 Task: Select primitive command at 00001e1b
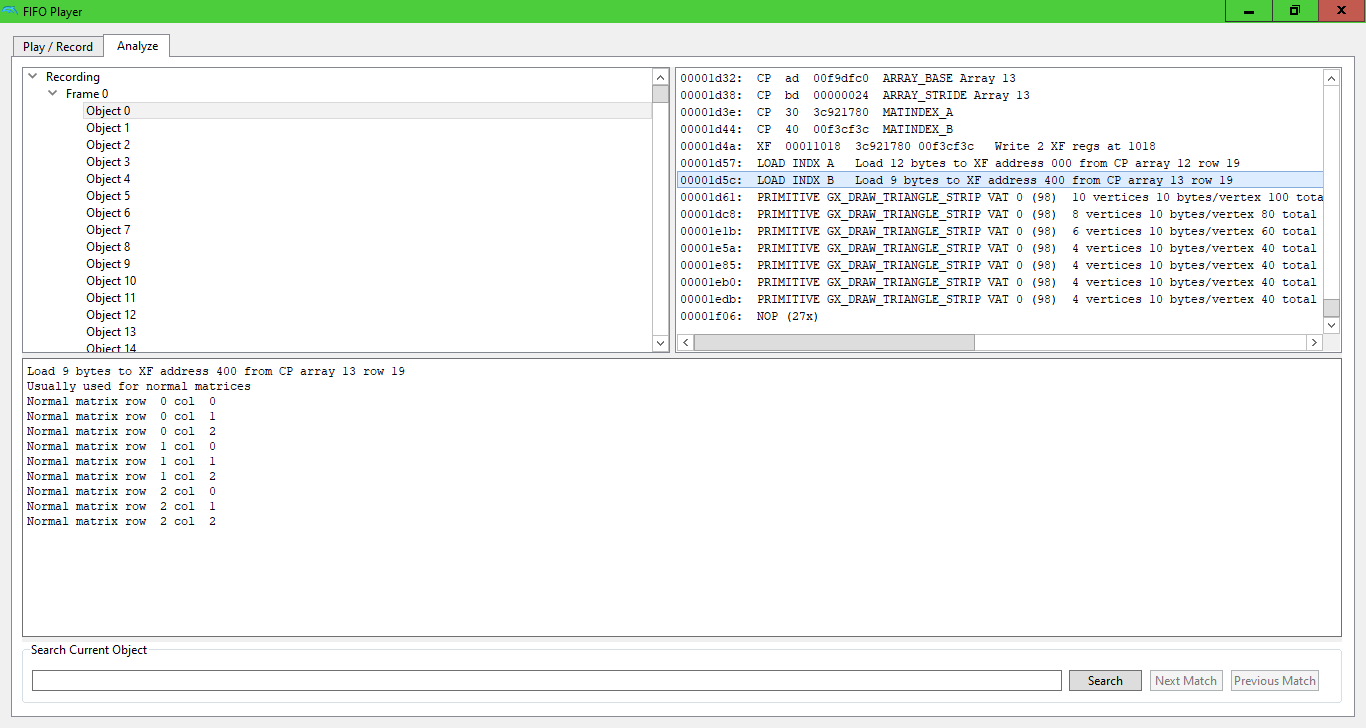(1000, 231)
